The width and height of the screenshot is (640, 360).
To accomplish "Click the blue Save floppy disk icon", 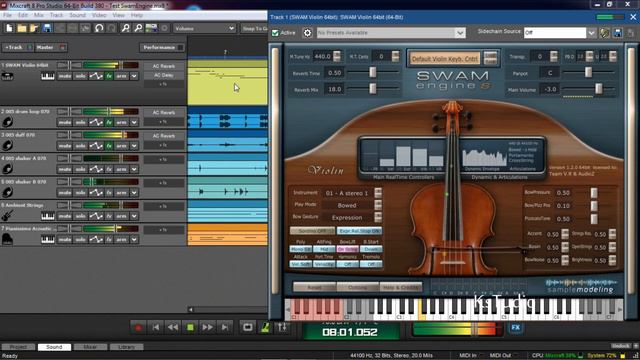I will [47, 28].
